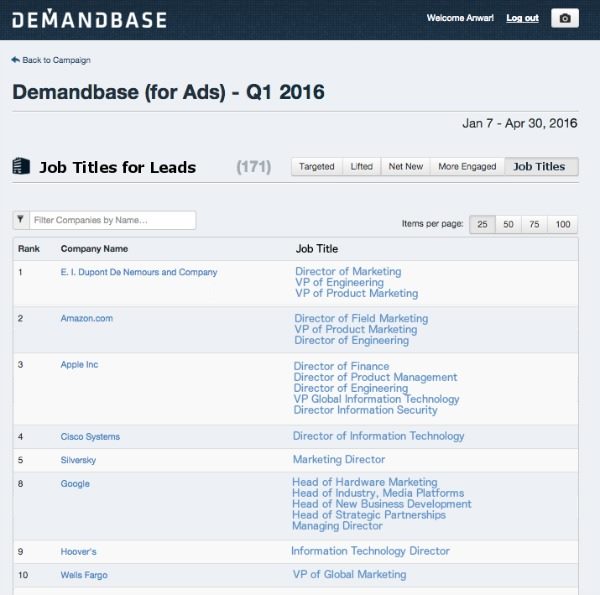Select the Job Titles tab
Image resolution: width=600 pixels, height=595 pixels.
coord(541,166)
